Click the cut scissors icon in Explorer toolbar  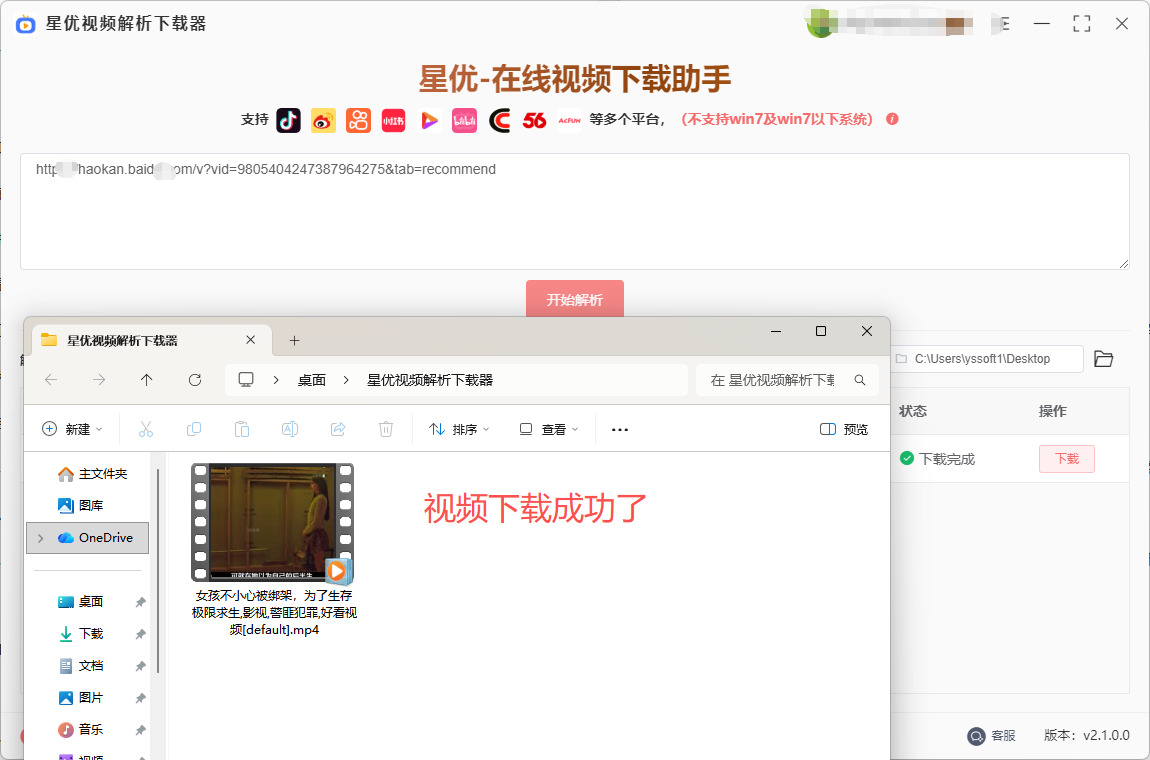[x=145, y=429]
